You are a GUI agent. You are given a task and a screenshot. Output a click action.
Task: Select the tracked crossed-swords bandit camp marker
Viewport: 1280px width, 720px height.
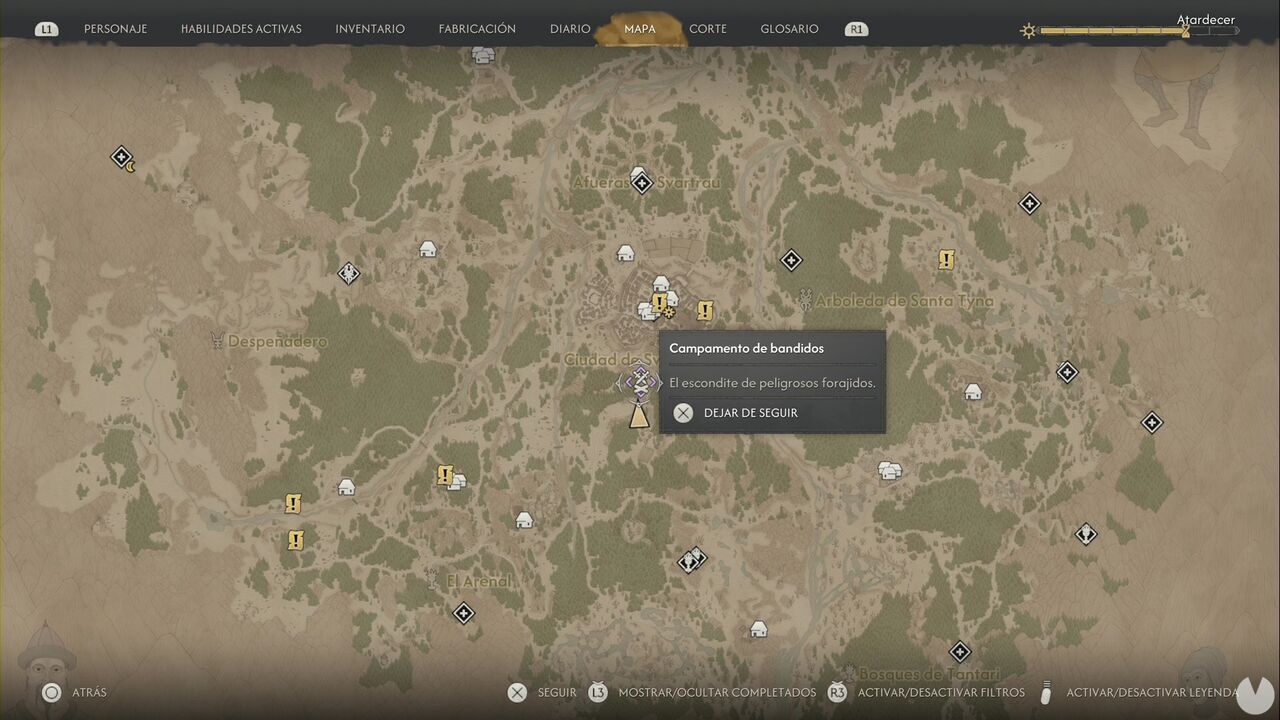(x=640, y=381)
